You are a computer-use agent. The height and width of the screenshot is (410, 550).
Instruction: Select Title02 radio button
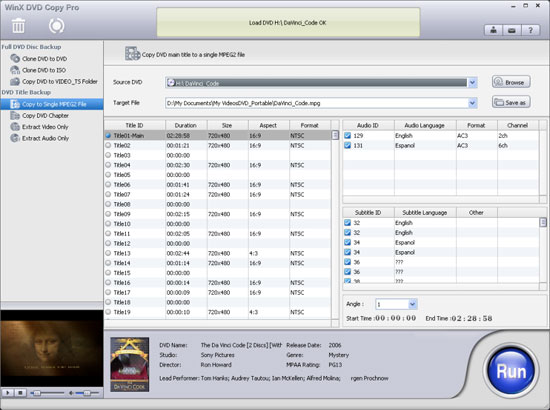108,145
